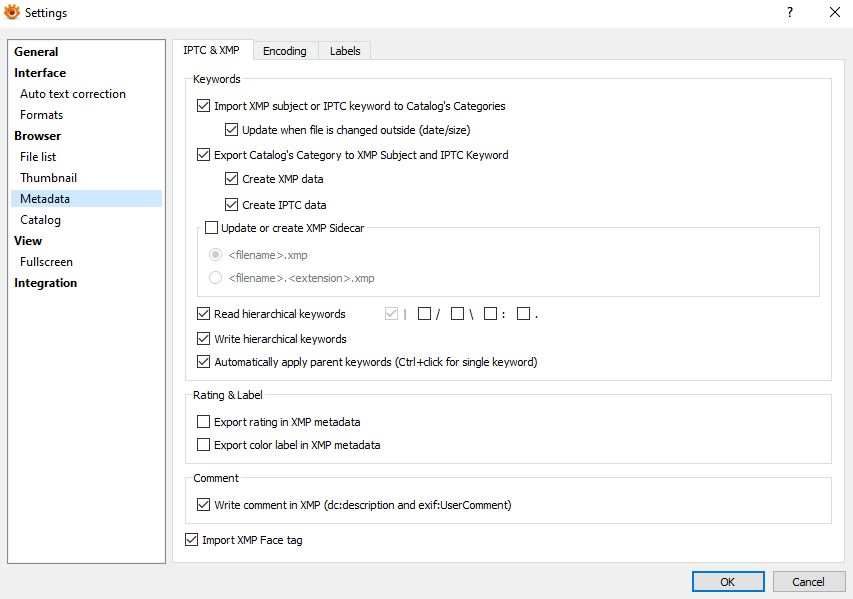This screenshot has height=599, width=853.
Task: Toggle Write hierarchical keywords checkbox
Action: [x=205, y=339]
